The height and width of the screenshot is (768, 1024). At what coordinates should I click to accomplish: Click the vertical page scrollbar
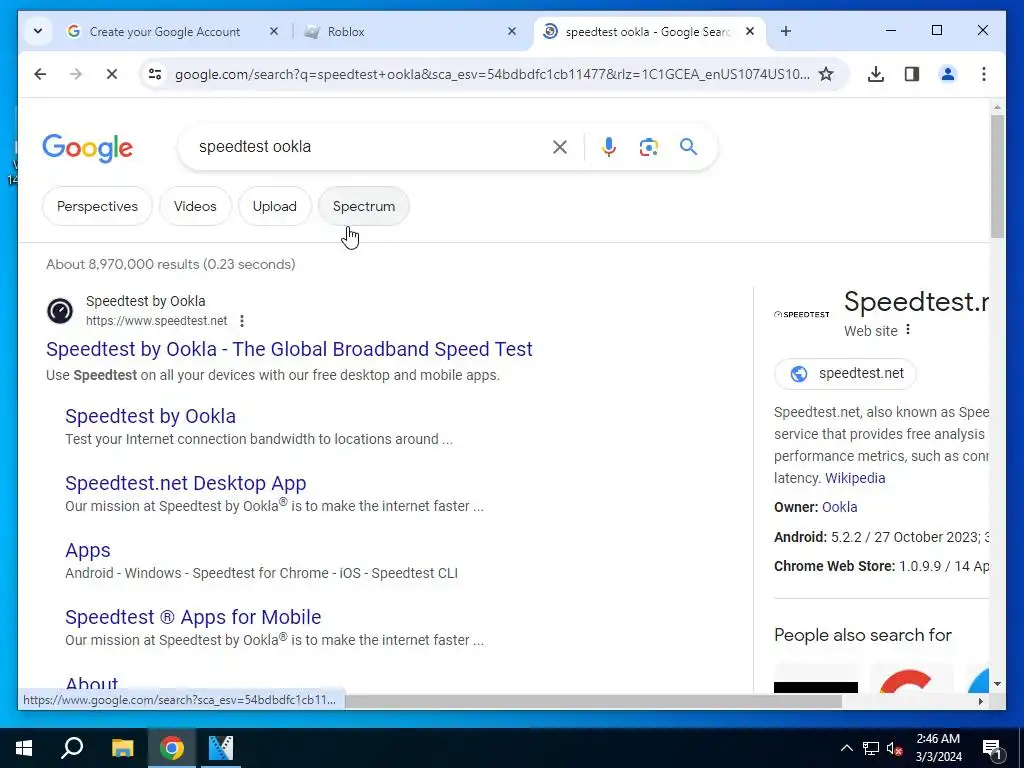[x=997, y=176]
